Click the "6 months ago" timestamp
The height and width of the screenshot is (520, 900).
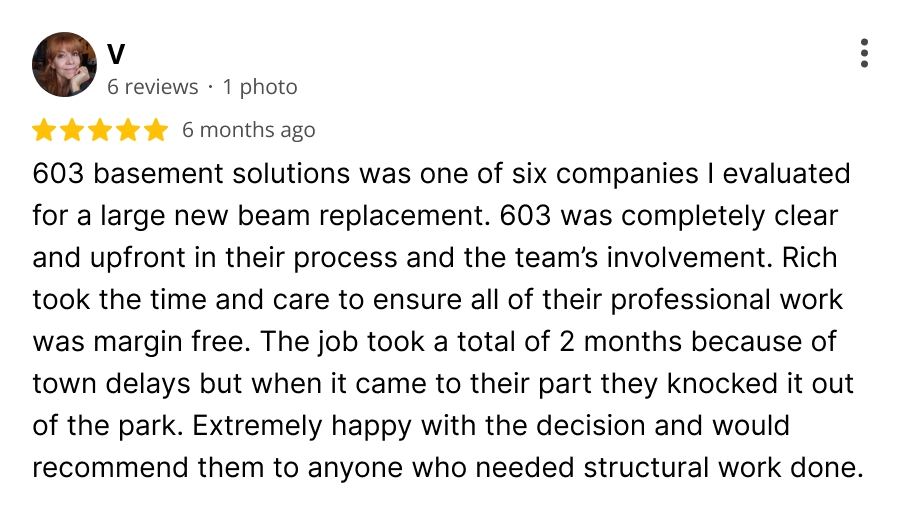tap(249, 130)
